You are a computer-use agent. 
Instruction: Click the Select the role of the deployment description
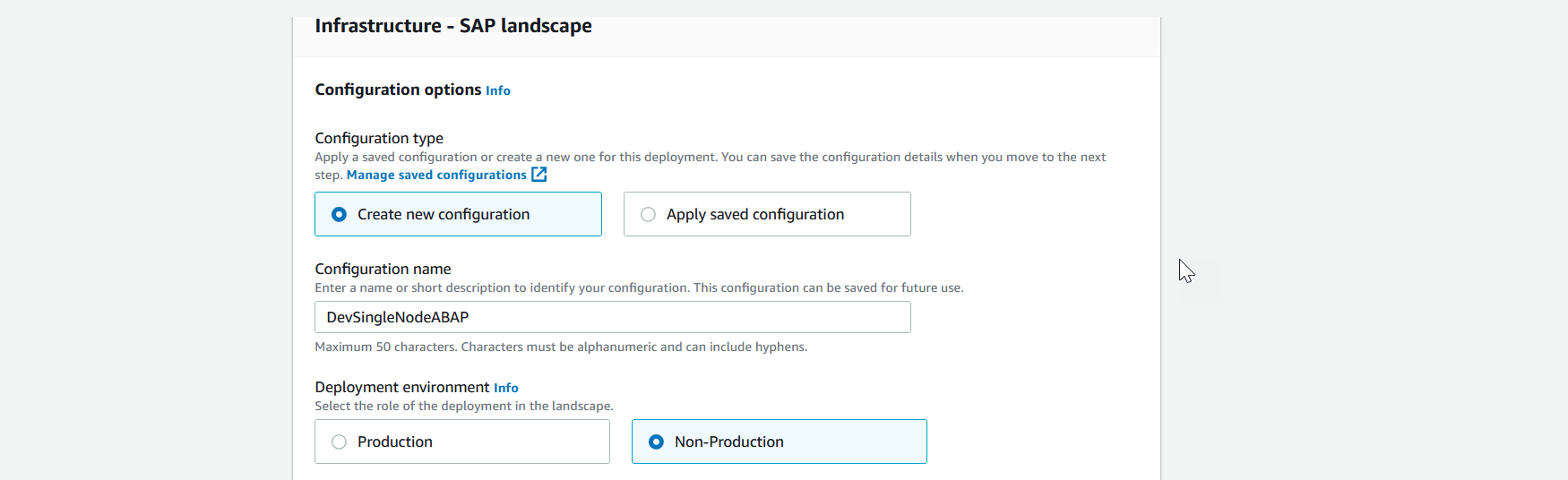pyautogui.click(x=464, y=407)
